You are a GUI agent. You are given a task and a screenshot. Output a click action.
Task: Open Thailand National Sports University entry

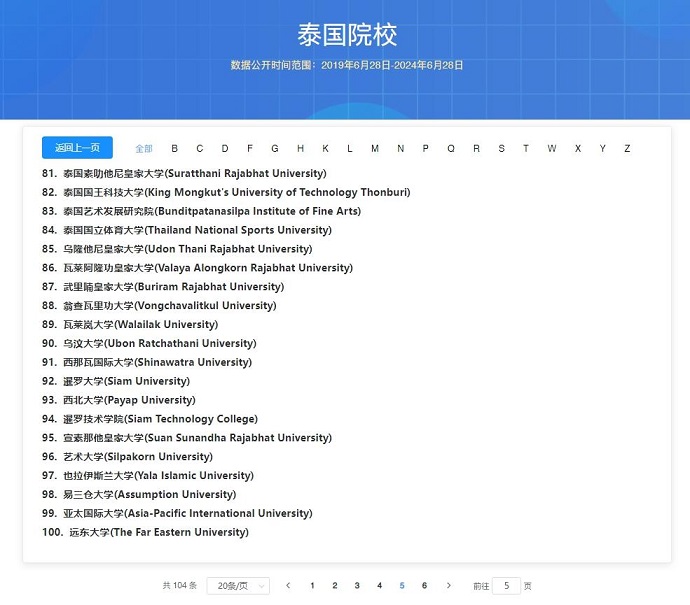[x=183, y=230]
